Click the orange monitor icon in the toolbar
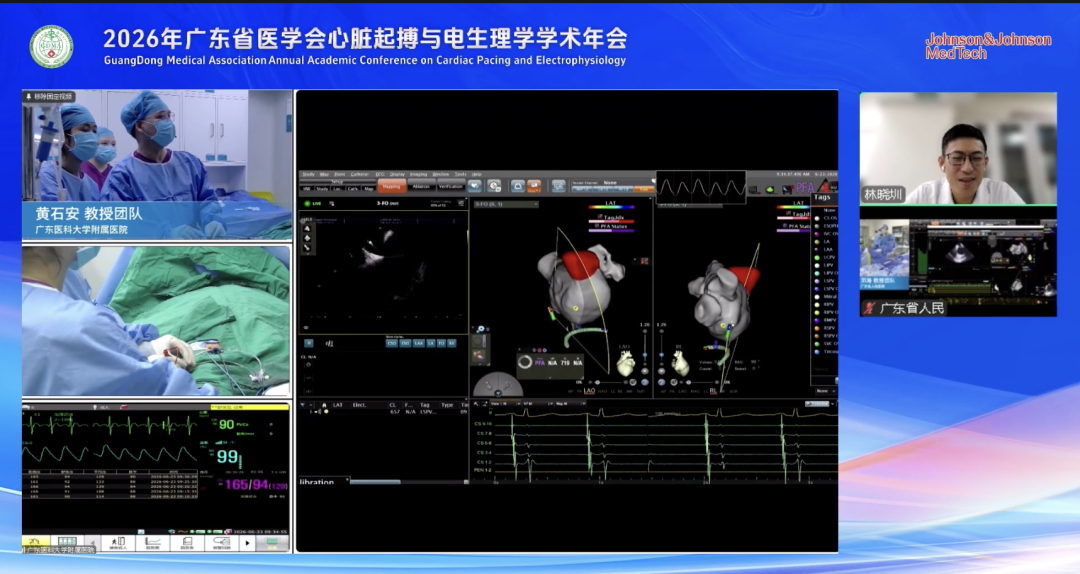1080x574 pixels. pyautogui.click(x=534, y=186)
